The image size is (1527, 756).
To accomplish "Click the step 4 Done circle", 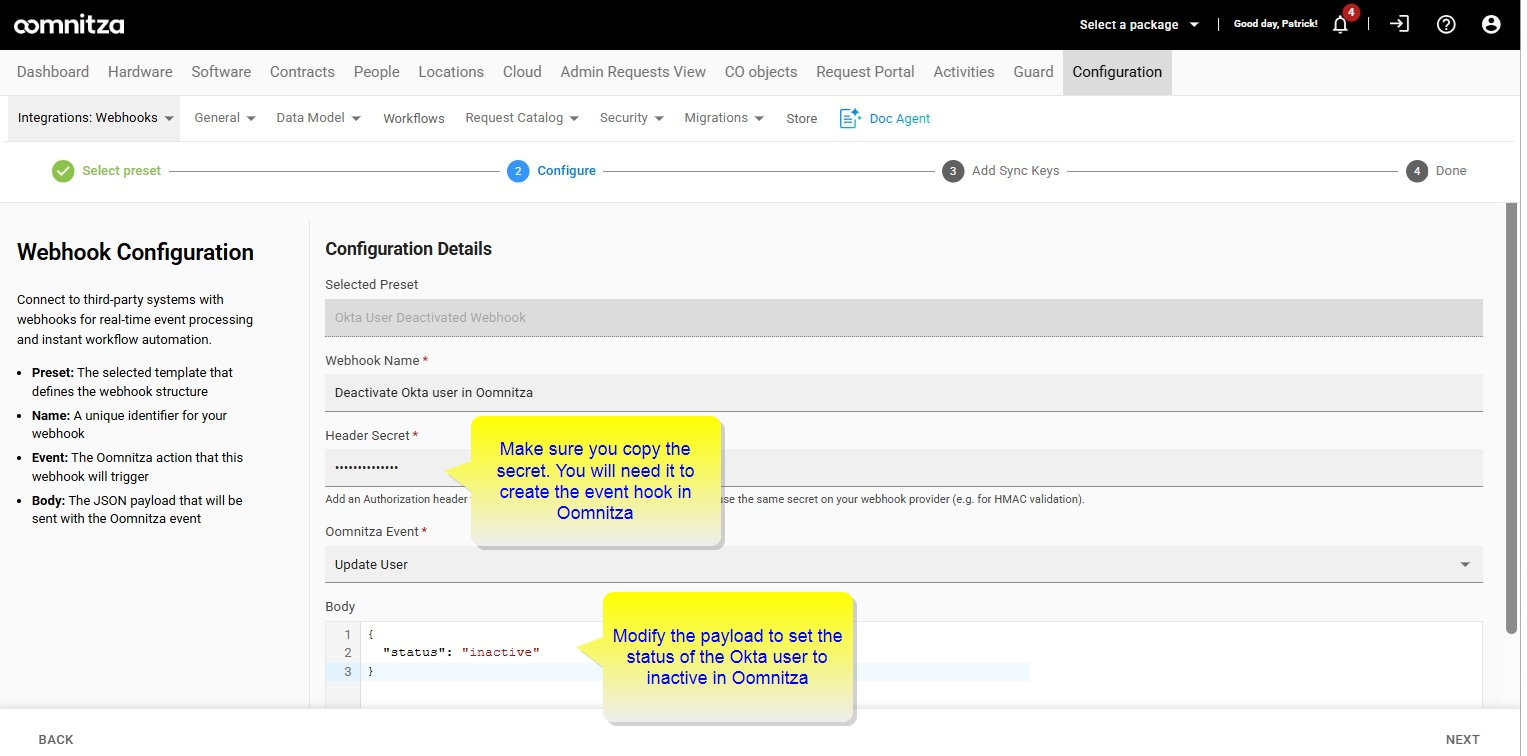I will coord(1417,171).
